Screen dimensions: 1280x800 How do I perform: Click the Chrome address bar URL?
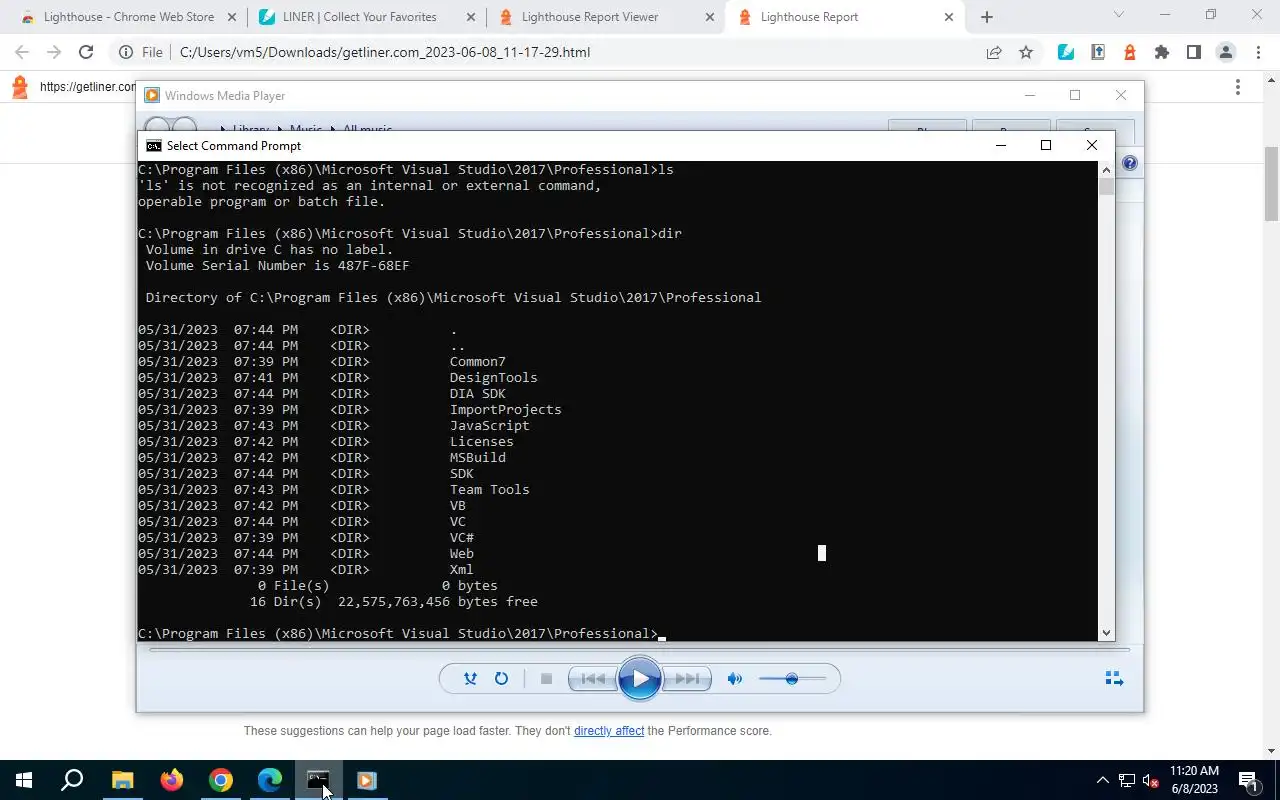(385, 52)
